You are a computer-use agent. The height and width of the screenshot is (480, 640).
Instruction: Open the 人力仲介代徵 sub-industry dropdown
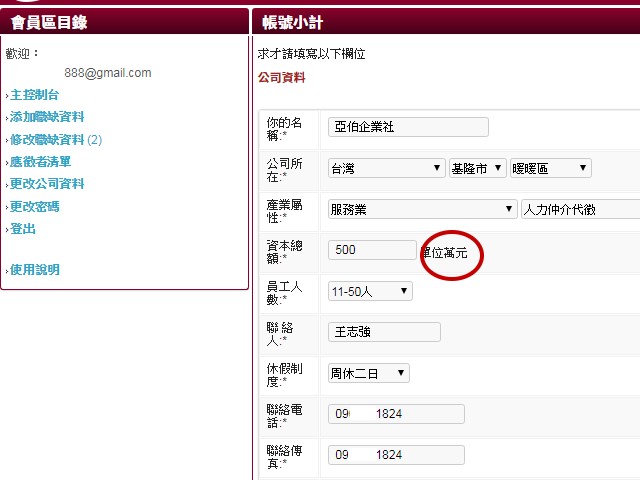580,209
